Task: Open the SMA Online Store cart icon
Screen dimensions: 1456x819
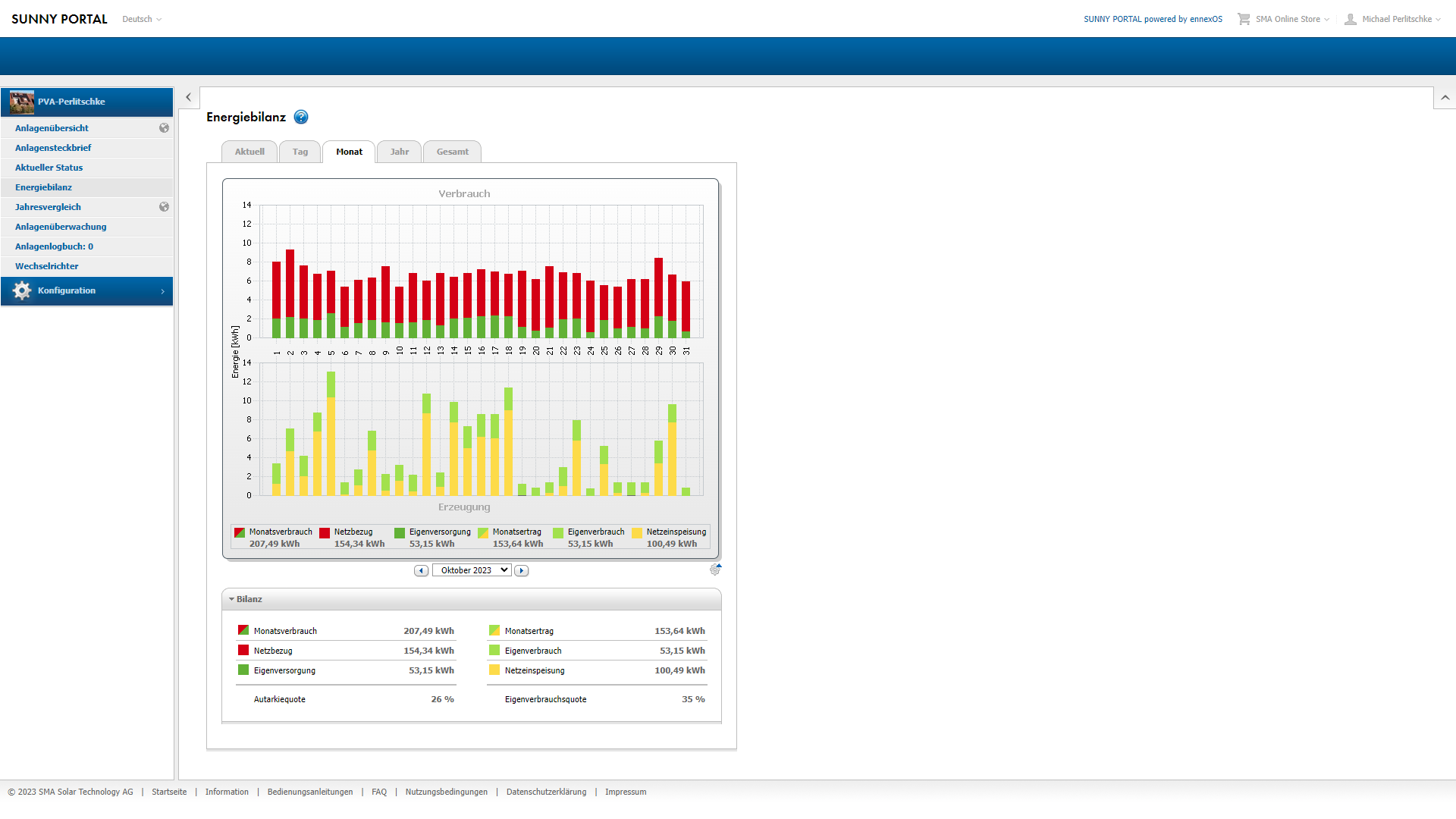Action: (x=1244, y=19)
